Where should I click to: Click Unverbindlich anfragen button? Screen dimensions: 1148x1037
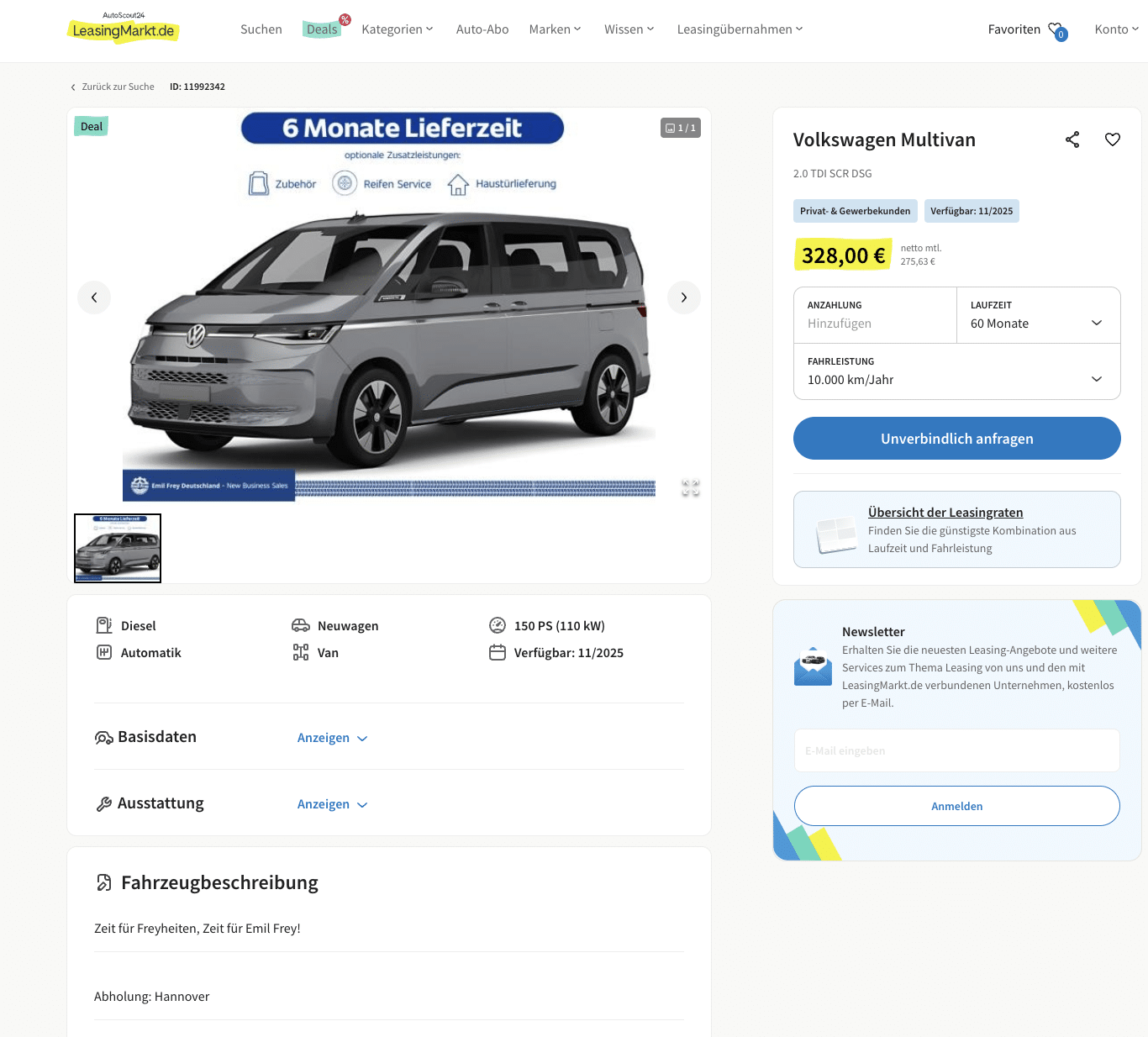point(957,439)
